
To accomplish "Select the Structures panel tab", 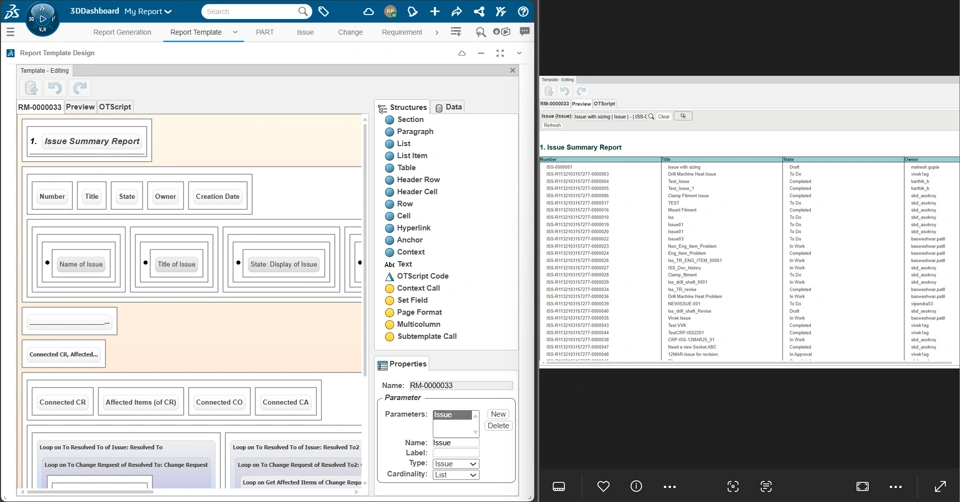I will pos(403,107).
